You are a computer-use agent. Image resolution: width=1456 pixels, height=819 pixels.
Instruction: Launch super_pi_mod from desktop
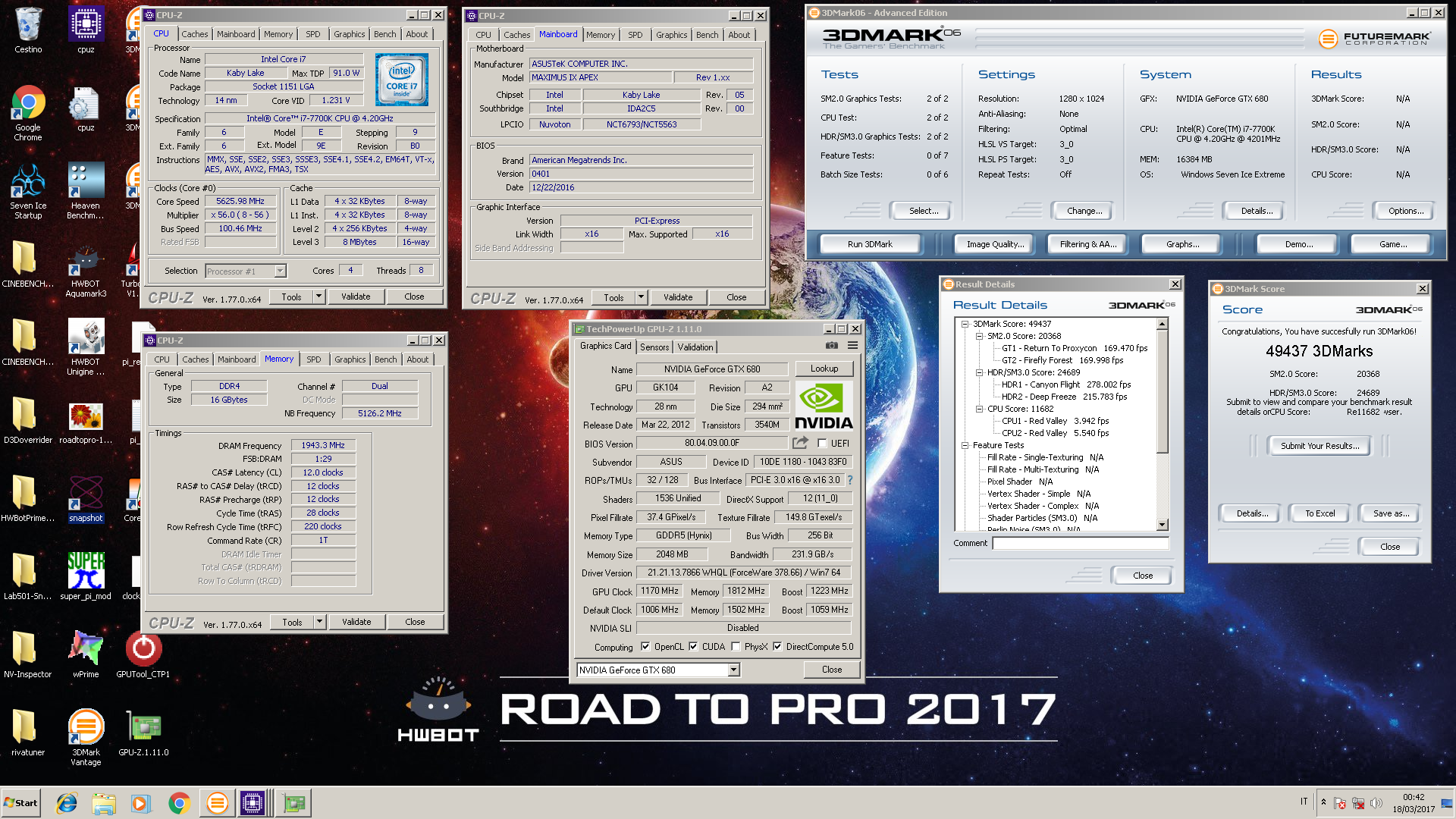(86, 576)
